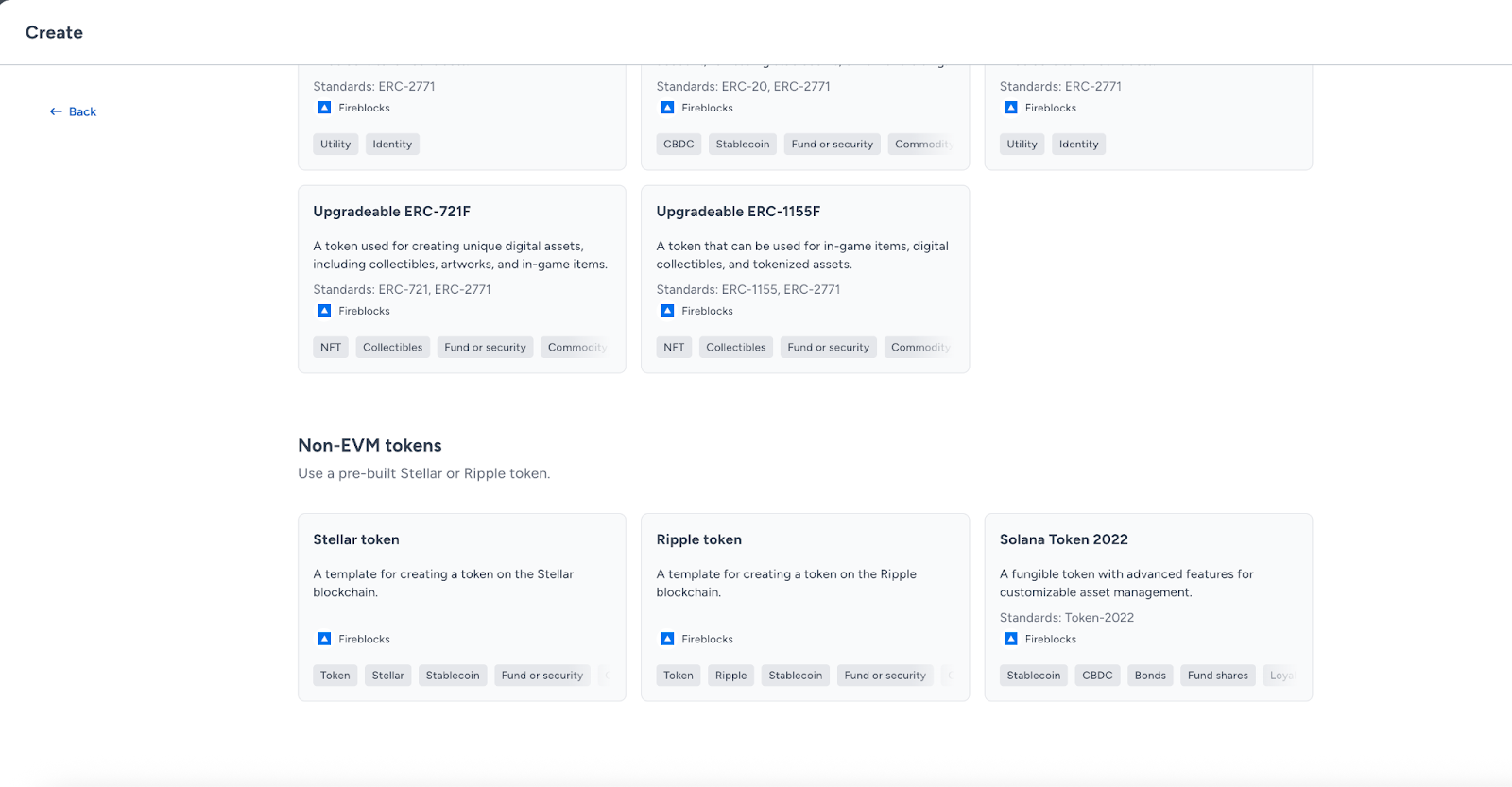Viewport: 1512px width, 787px height.
Task: Click Stablecoin tag next to top CBDC tag
Action: [x=743, y=145]
